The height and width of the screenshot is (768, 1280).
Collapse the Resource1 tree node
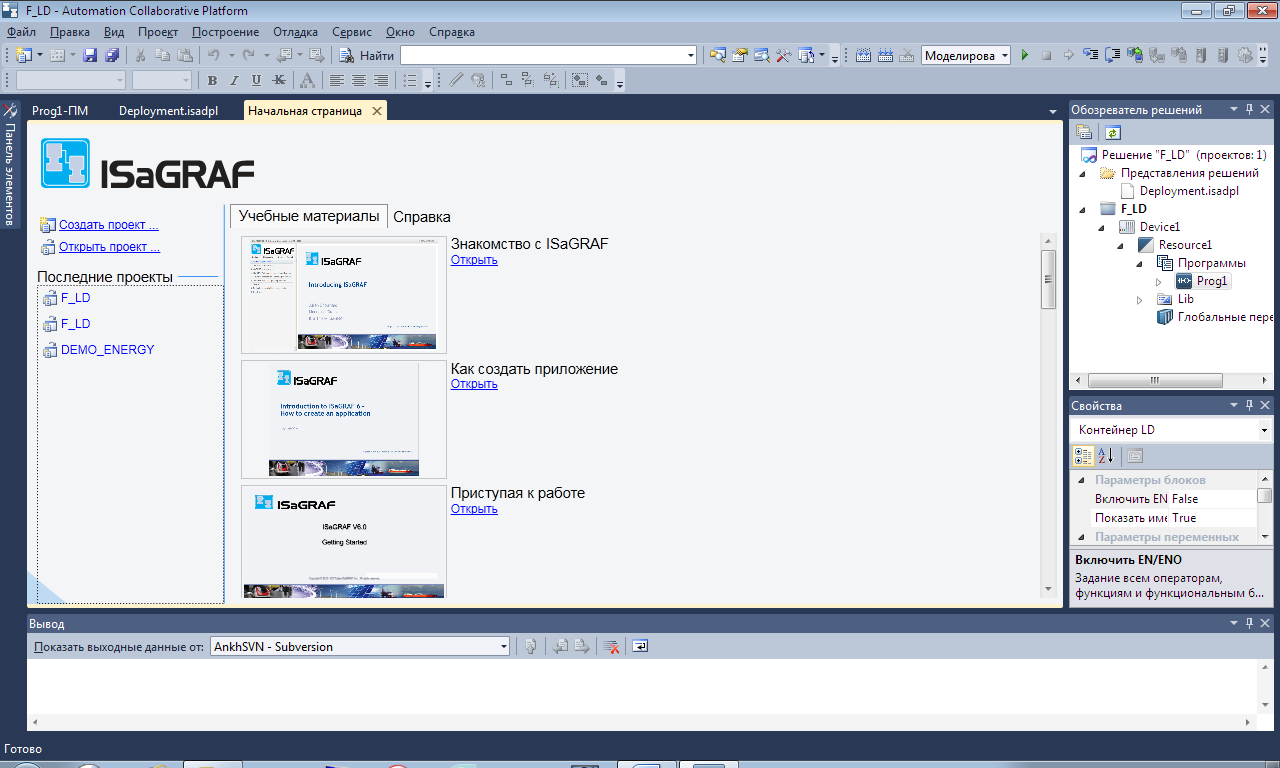click(1121, 245)
